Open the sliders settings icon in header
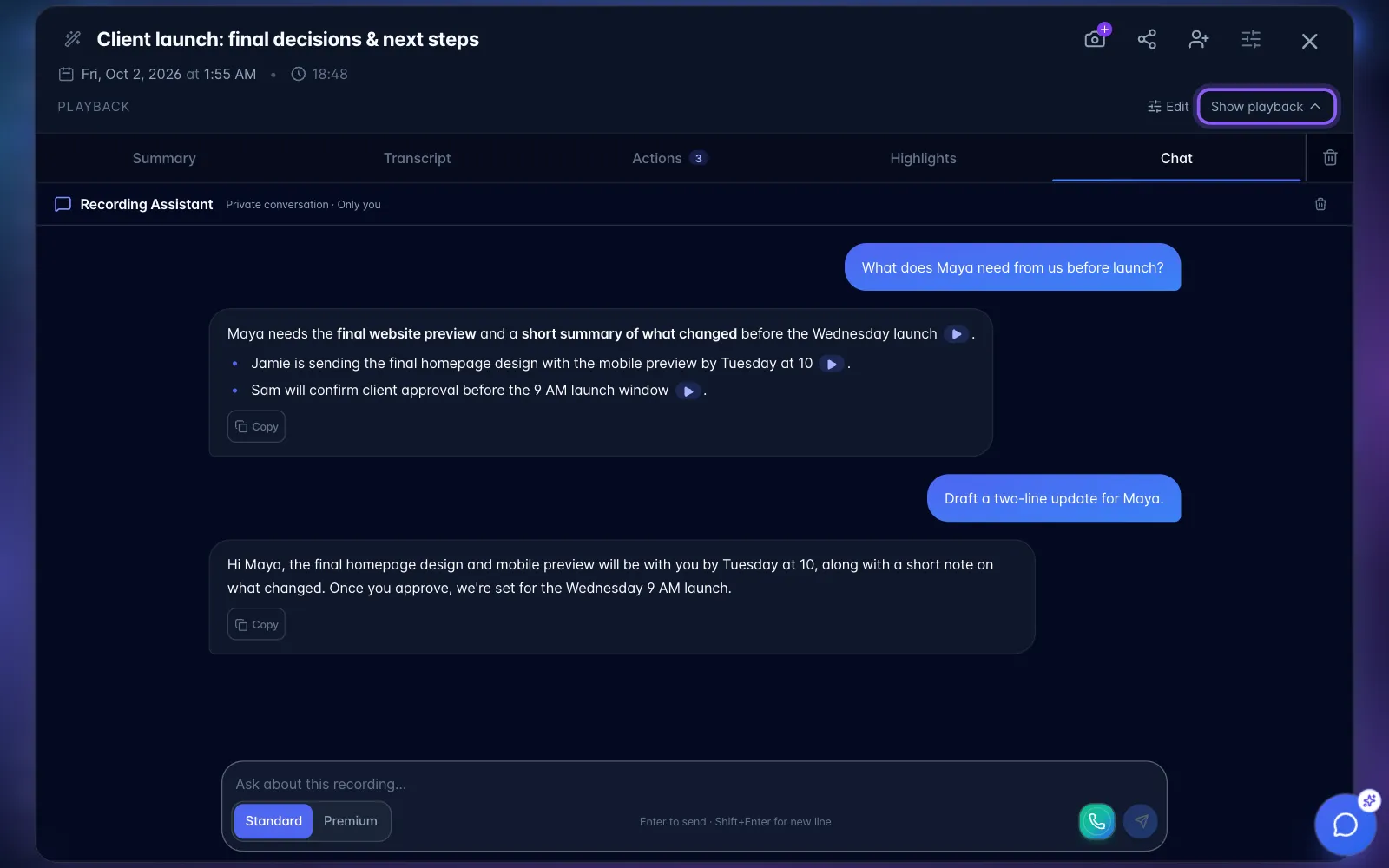The width and height of the screenshot is (1389, 868). pos(1251,39)
